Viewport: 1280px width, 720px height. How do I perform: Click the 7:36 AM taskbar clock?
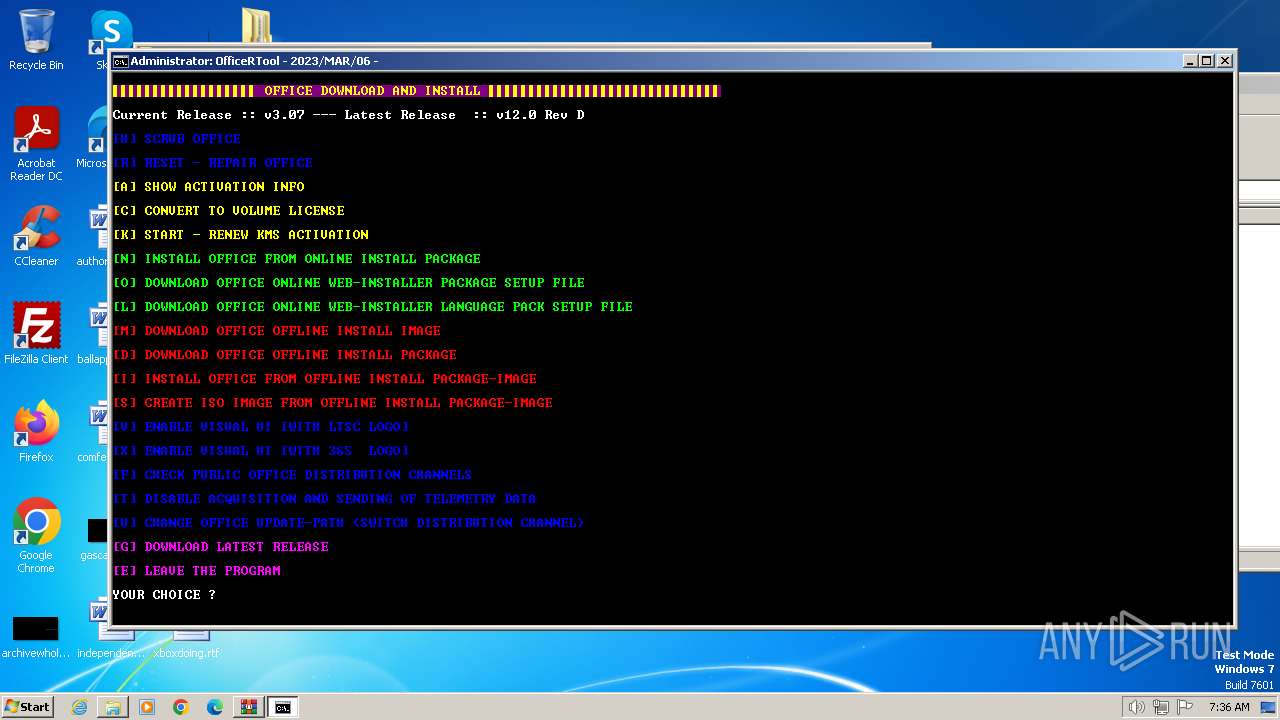[1229, 707]
